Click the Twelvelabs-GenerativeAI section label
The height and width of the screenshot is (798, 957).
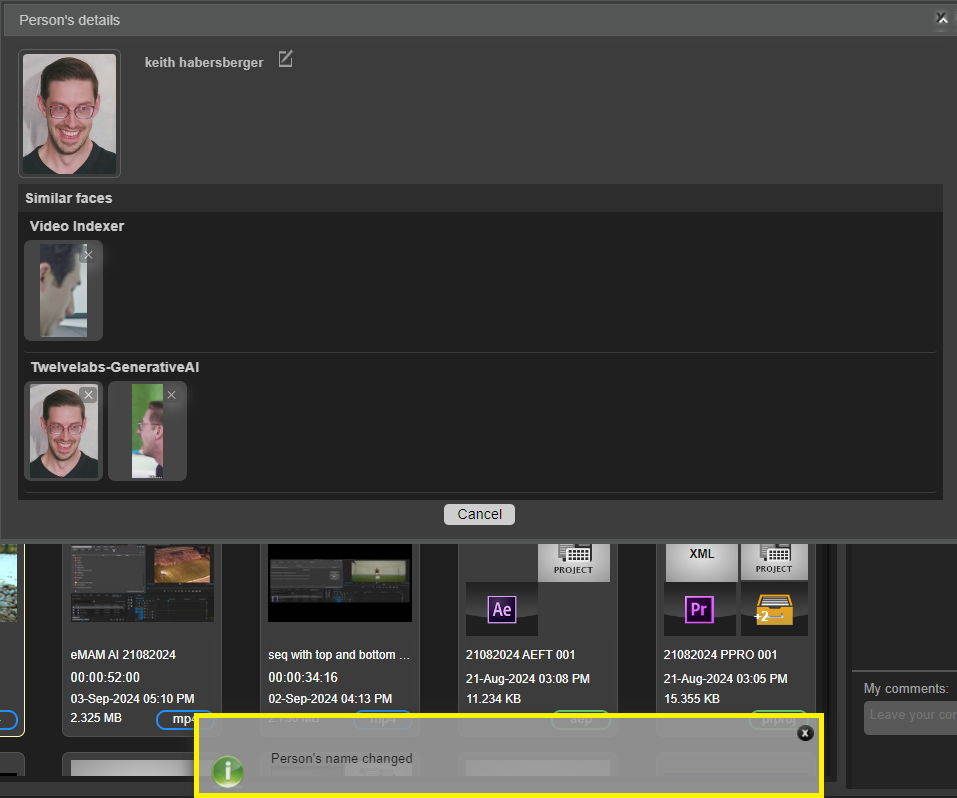point(115,367)
